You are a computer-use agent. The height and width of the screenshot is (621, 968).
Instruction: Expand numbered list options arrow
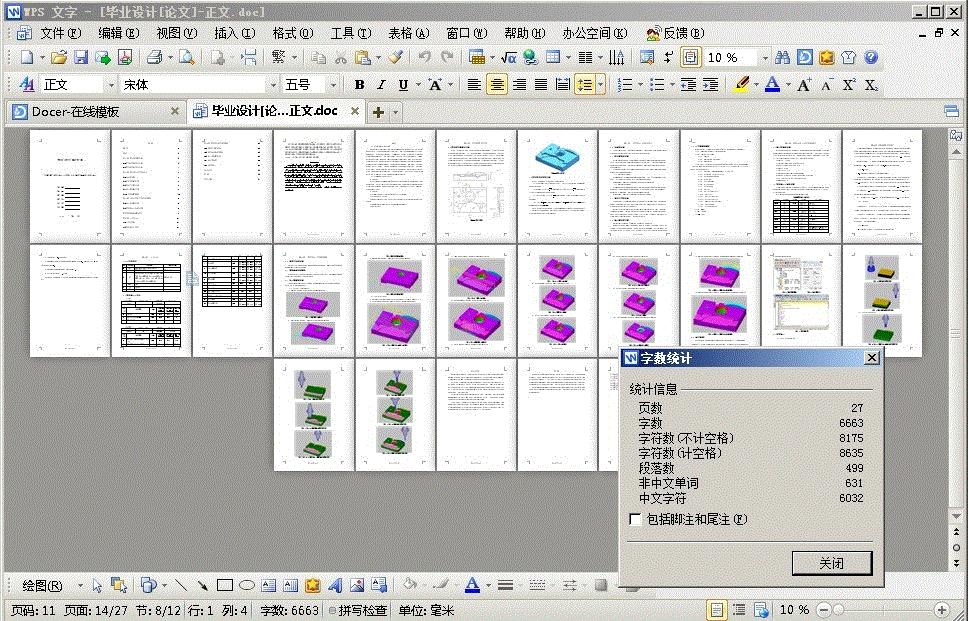(x=640, y=85)
